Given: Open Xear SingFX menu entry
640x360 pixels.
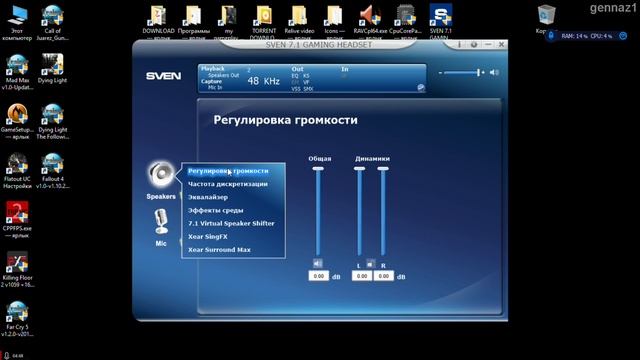Looking at the screenshot, I should [208, 236].
